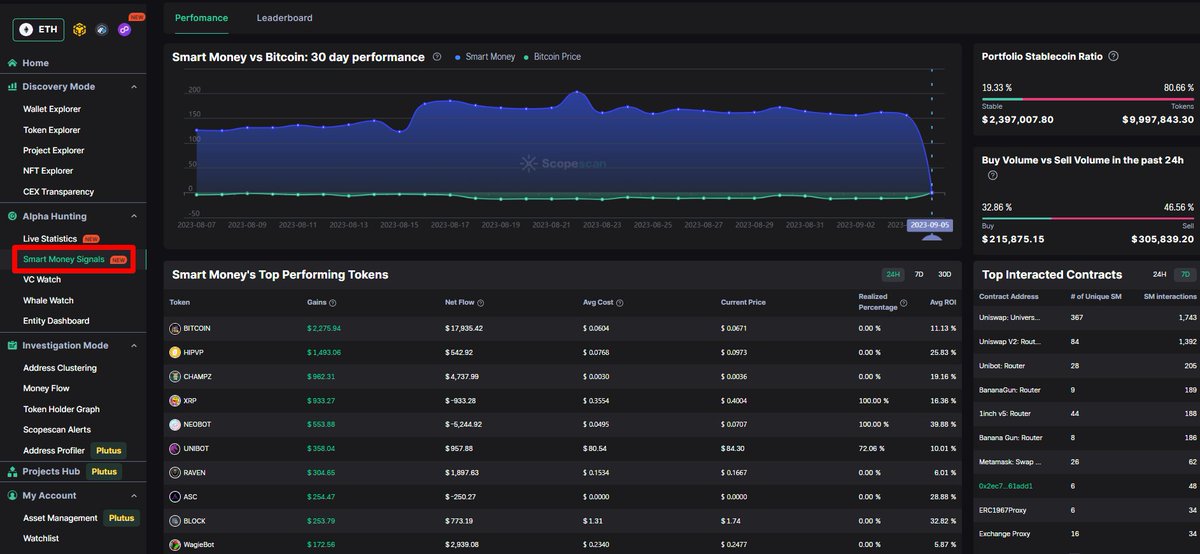Click Realized Percentage info icon
The image size is (1200, 554).
tap(904, 303)
